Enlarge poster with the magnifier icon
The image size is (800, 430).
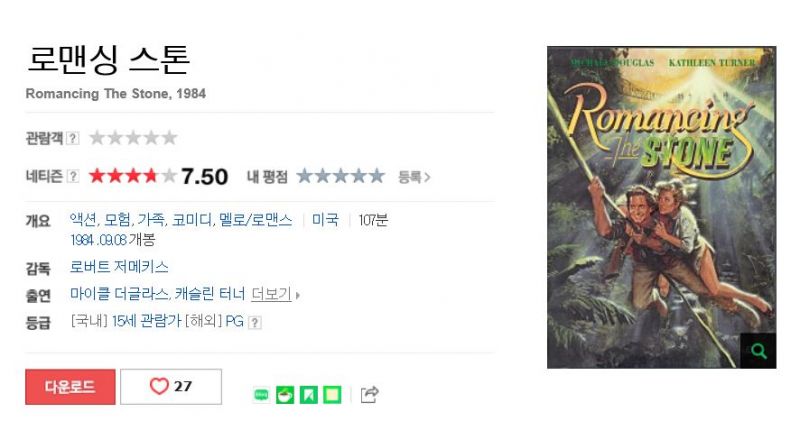(x=758, y=351)
